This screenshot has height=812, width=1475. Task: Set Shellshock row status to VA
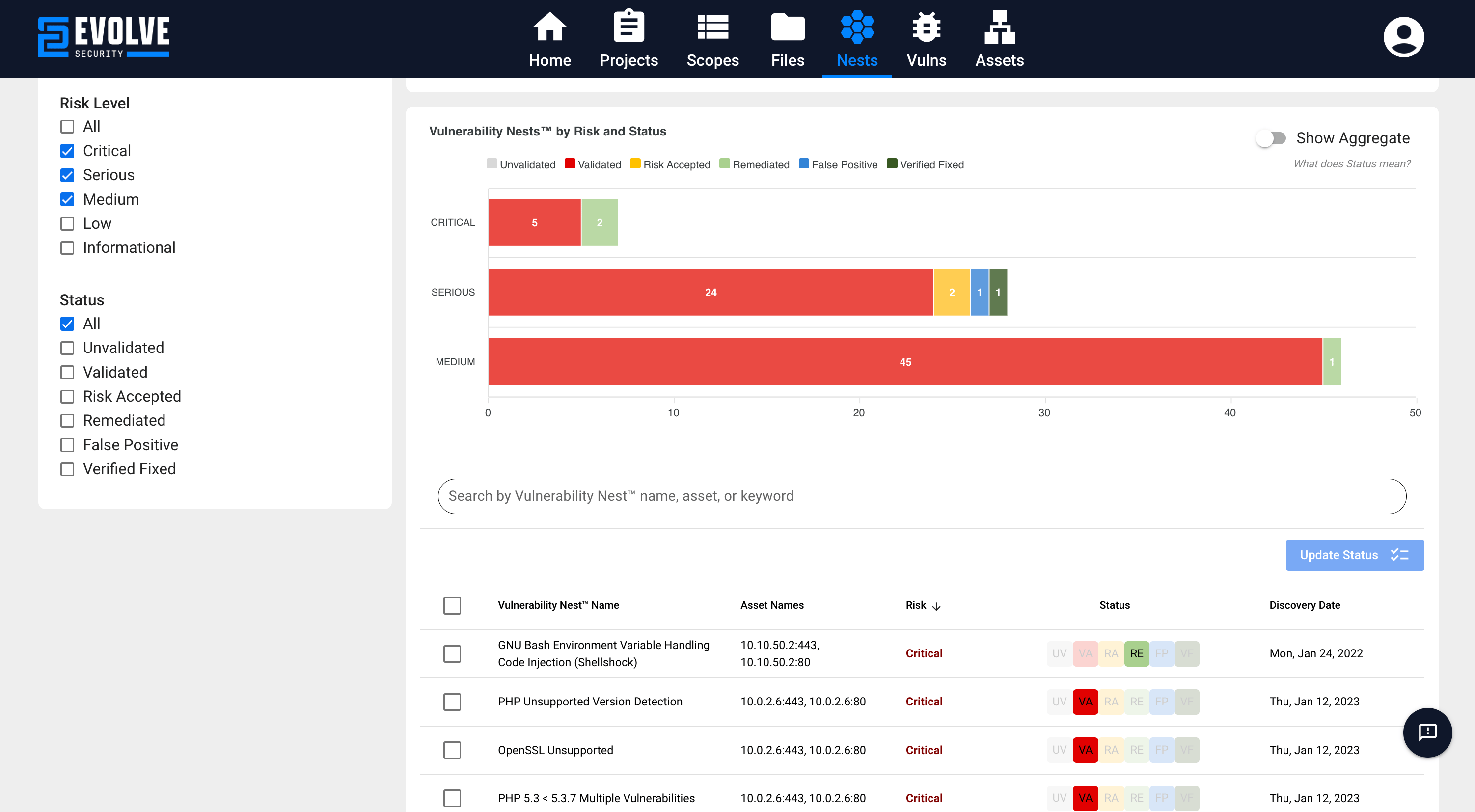pos(1085,653)
